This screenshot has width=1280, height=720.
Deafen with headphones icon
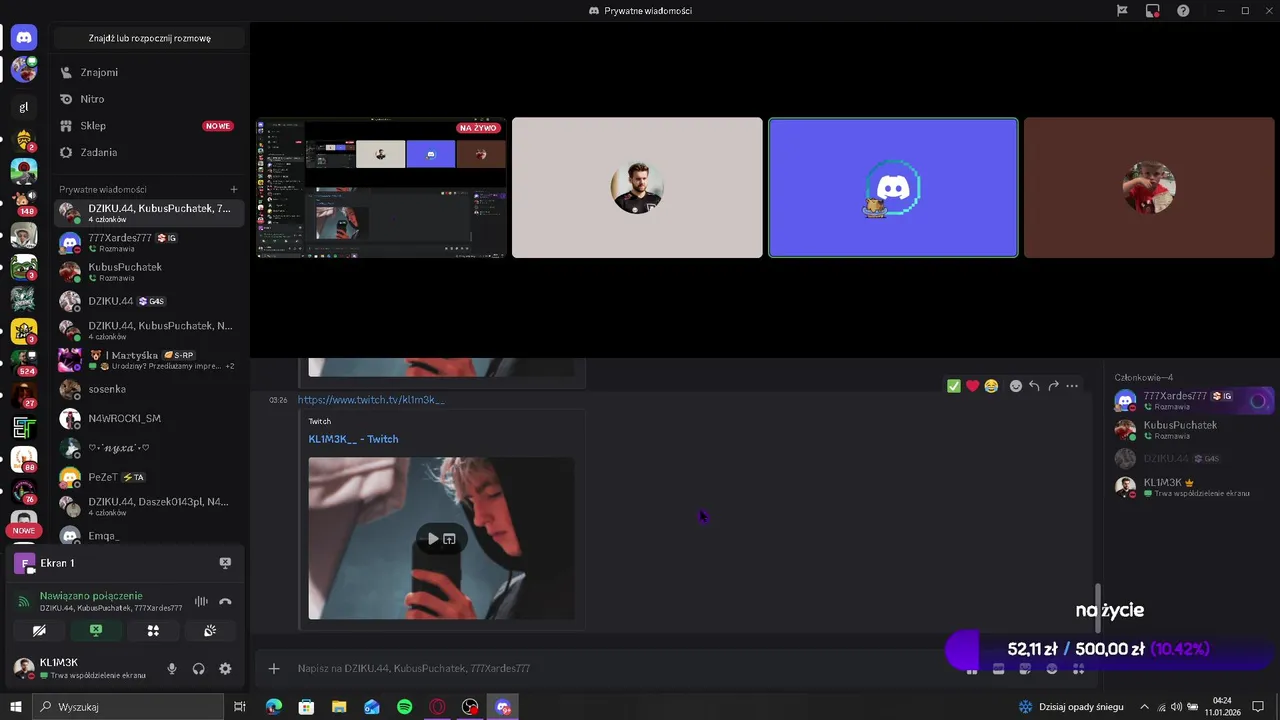coord(199,669)
